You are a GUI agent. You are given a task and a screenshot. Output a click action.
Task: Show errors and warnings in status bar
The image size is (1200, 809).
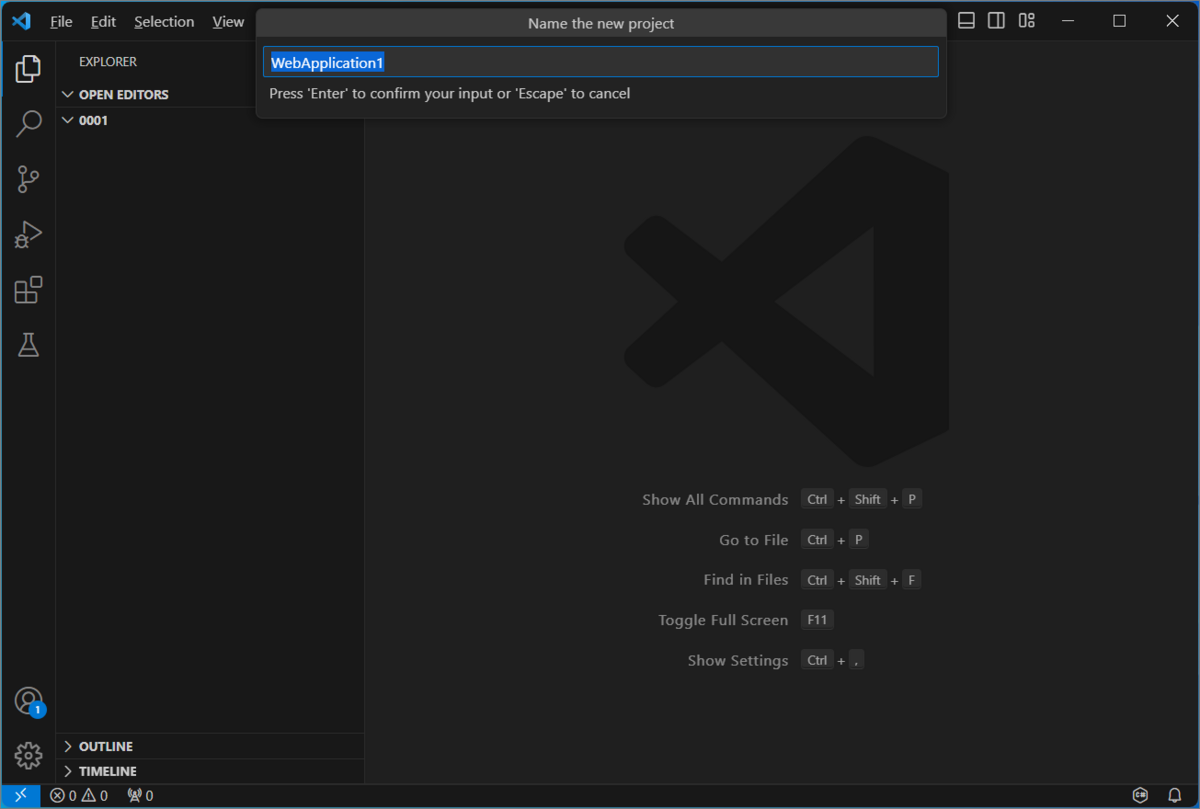[x=79, y=796]
